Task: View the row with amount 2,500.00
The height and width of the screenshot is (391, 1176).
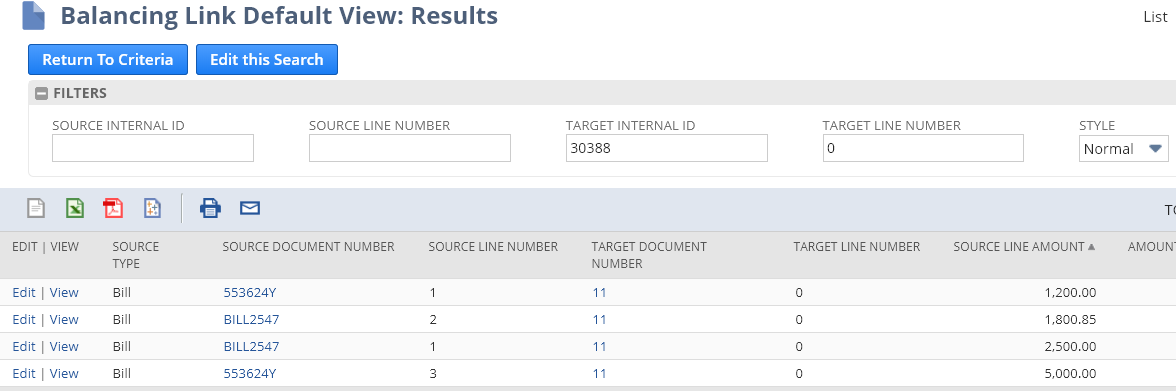Action: click(x=64, y=347)
